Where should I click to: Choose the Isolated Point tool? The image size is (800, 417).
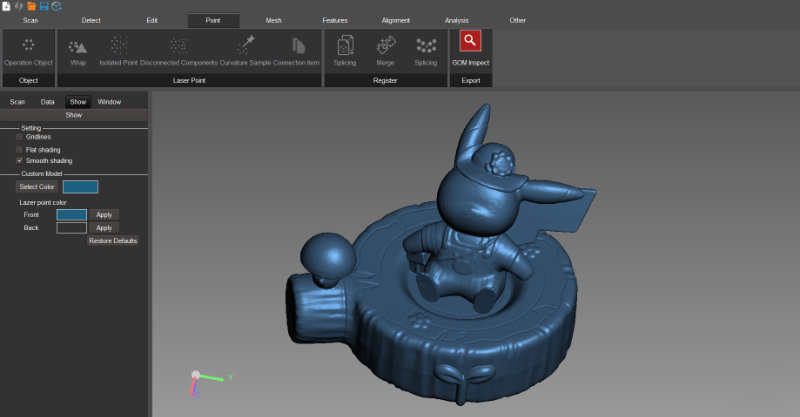118,52
